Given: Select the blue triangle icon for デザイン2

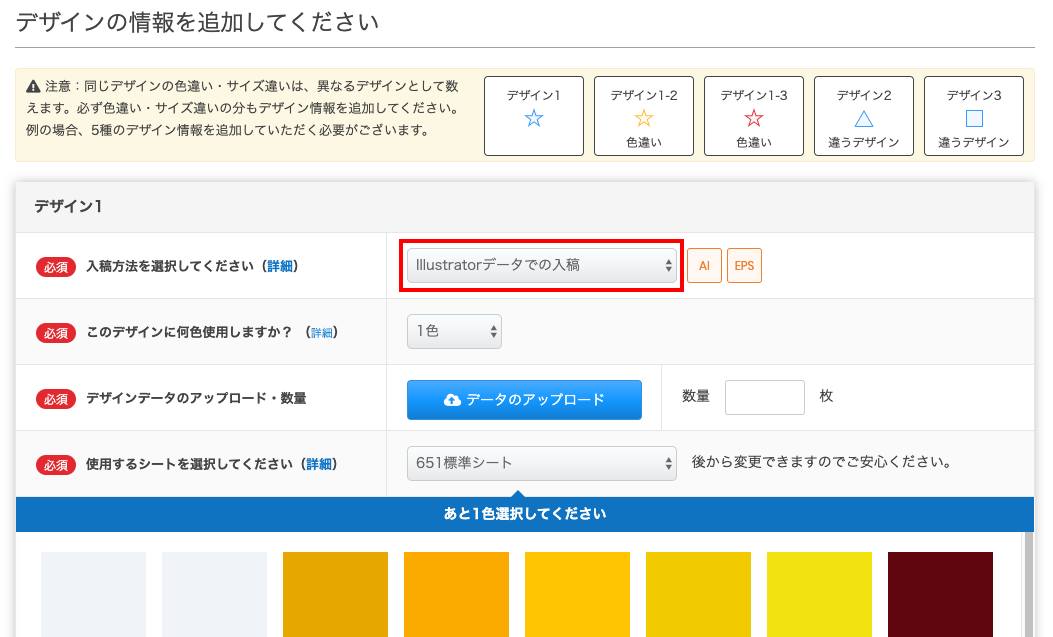Looking at the screenshot, I should pyautogui.click(x=863, y=119).
